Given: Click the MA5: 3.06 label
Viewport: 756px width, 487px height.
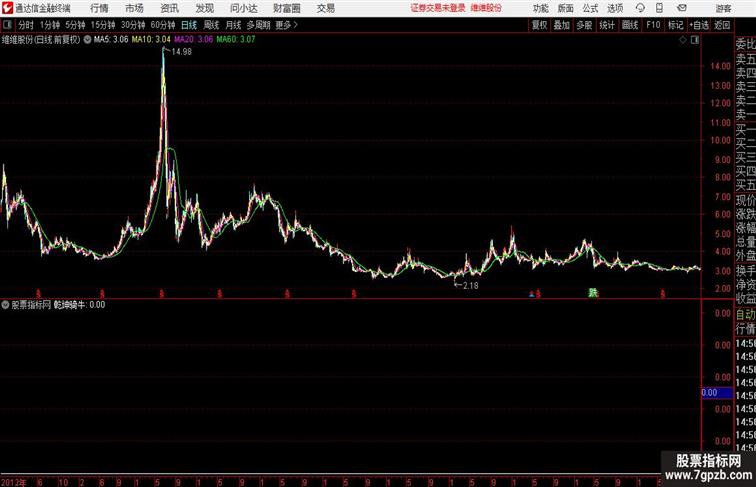Looking at the screenshot, I should [111, 40].
